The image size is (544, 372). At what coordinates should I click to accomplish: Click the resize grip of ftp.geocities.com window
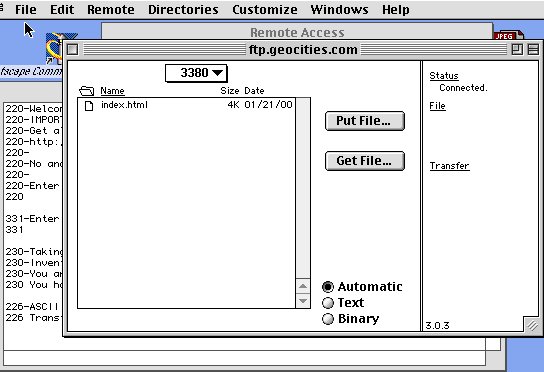pos(532,325)
